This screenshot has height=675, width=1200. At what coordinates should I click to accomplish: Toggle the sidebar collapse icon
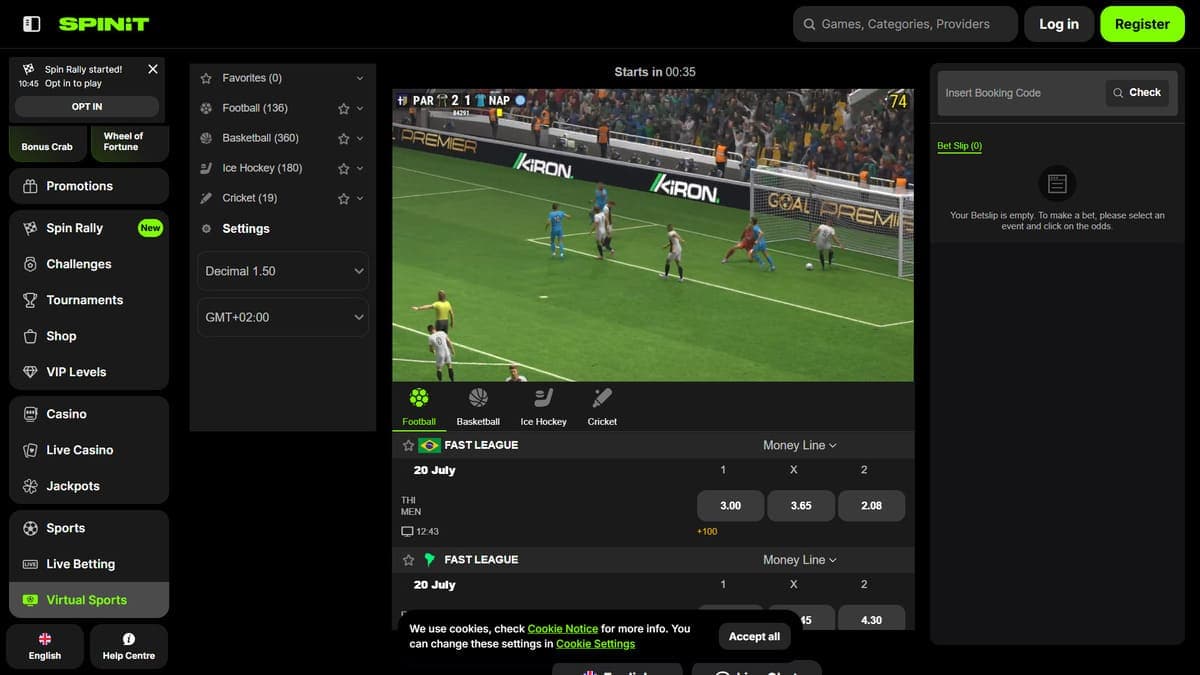pyautogui.click(x=31, y=24)
